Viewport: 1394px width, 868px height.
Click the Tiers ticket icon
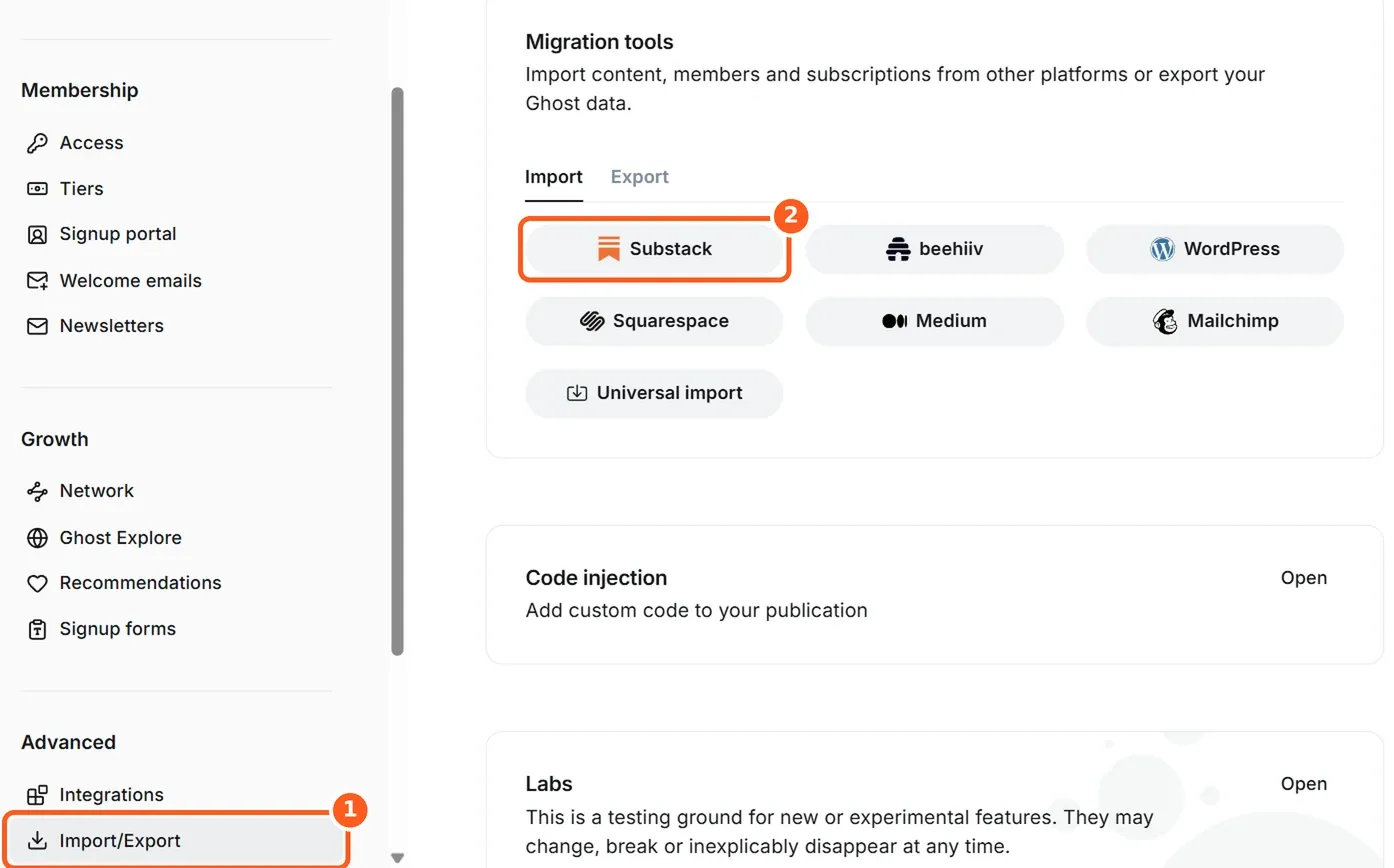click(x=37, y=189)
